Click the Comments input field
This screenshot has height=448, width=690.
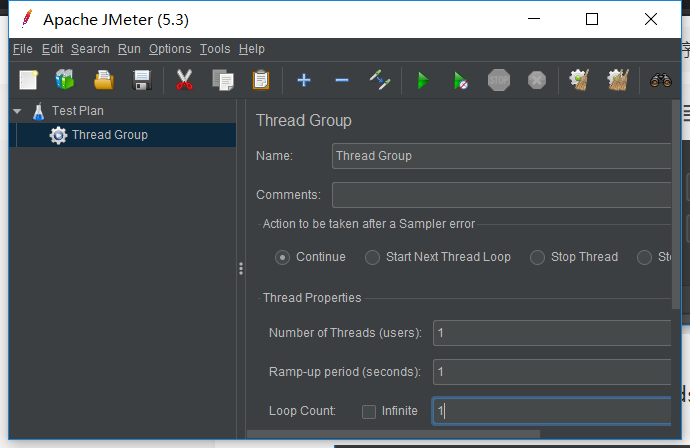tap(501, 195)
